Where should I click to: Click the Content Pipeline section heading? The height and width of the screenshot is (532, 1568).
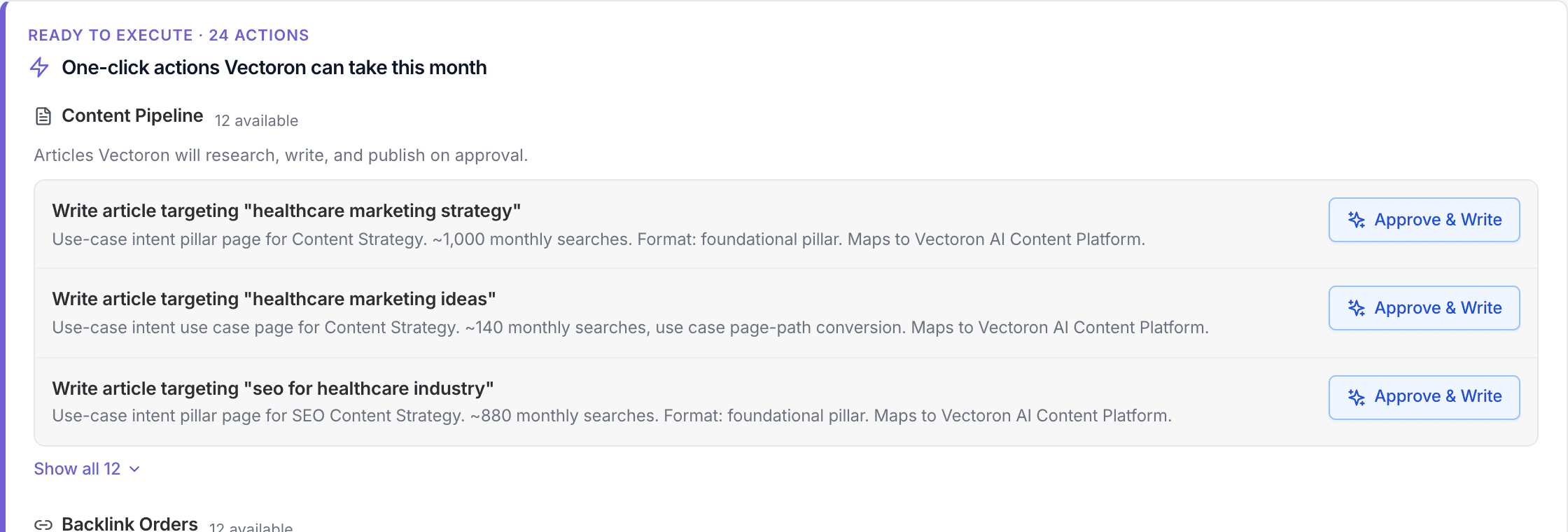132,115
